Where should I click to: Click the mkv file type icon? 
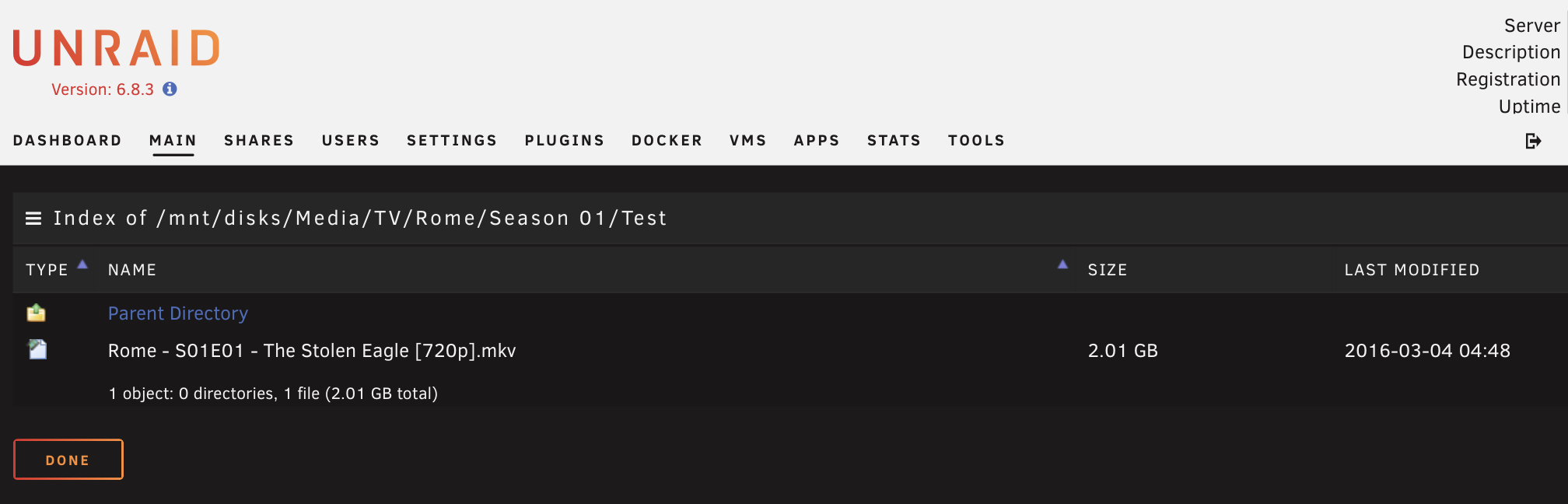point(37,350)
